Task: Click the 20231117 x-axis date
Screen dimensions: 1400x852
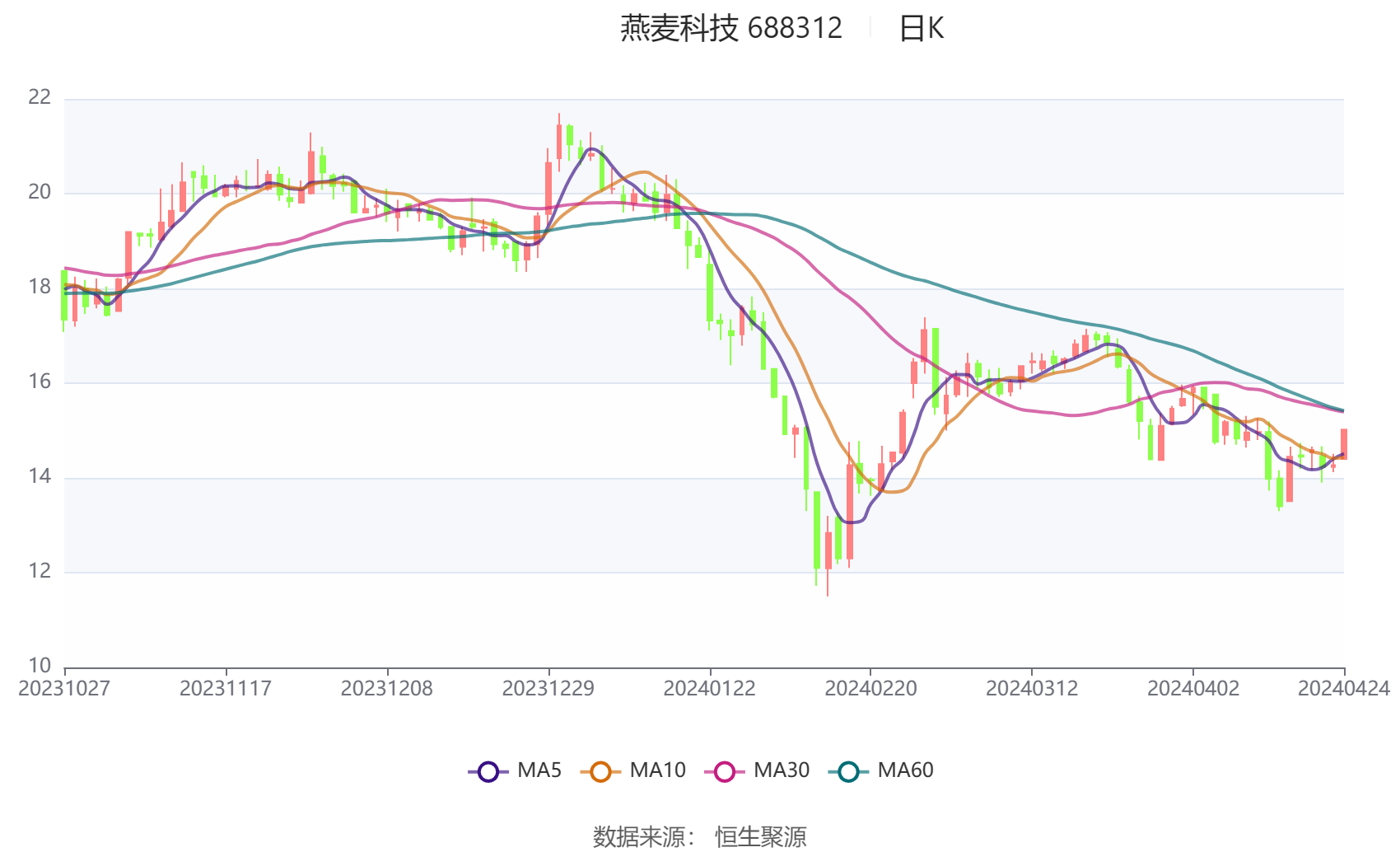Action: pos(226,689)
